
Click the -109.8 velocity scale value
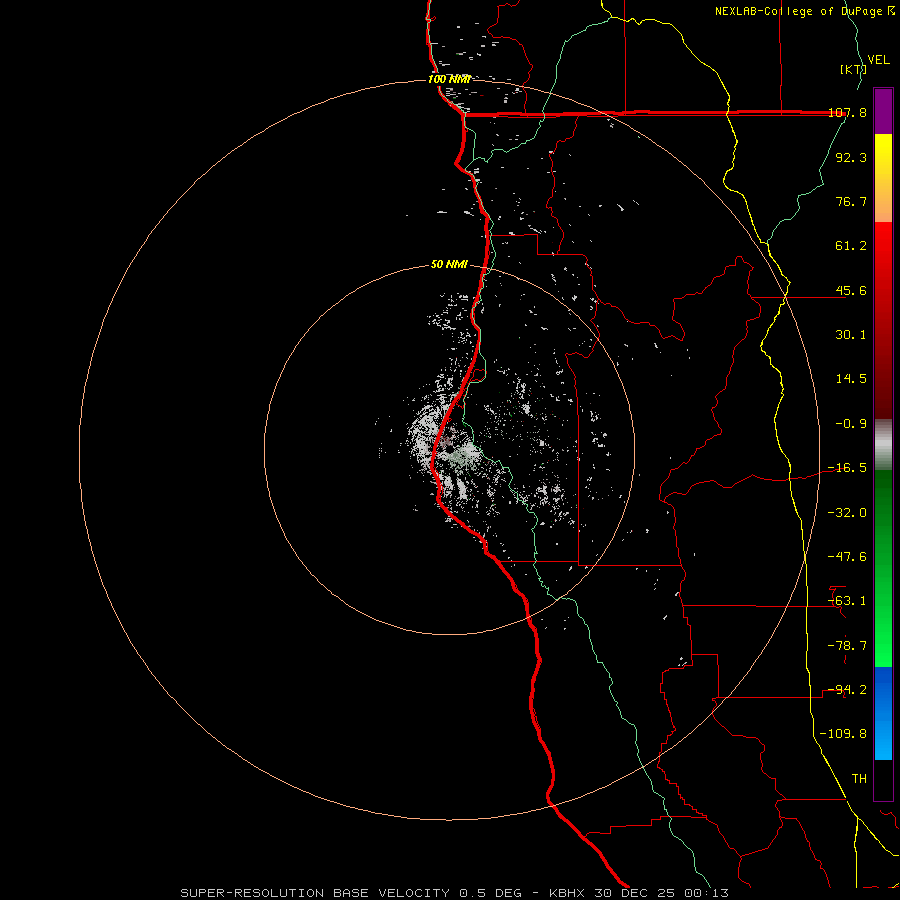pos(843,734)
